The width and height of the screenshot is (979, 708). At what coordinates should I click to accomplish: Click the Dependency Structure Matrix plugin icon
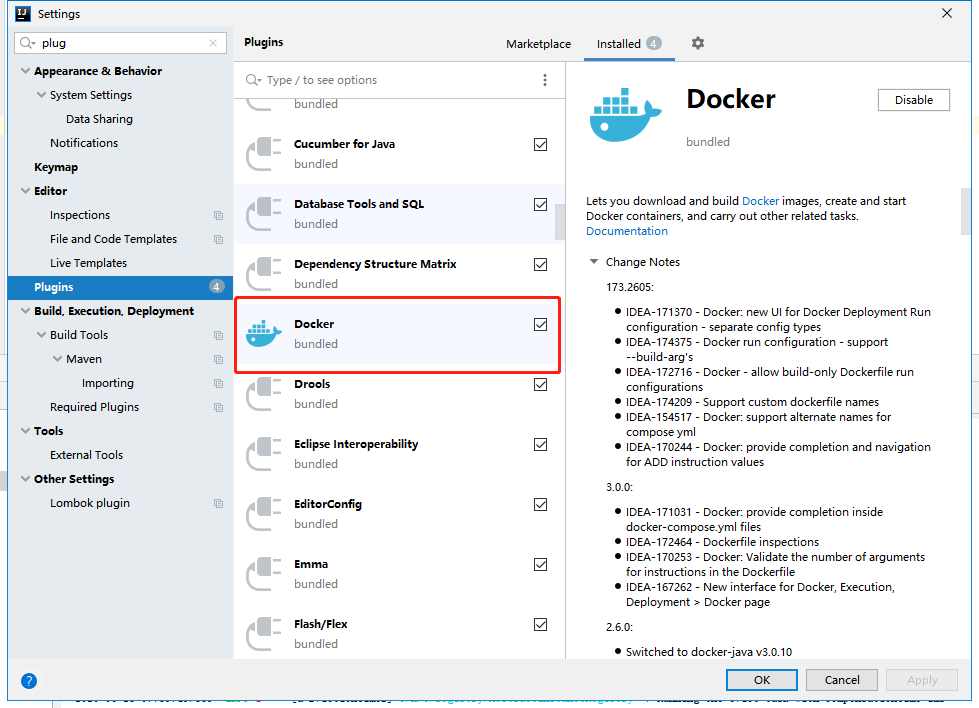263,273
